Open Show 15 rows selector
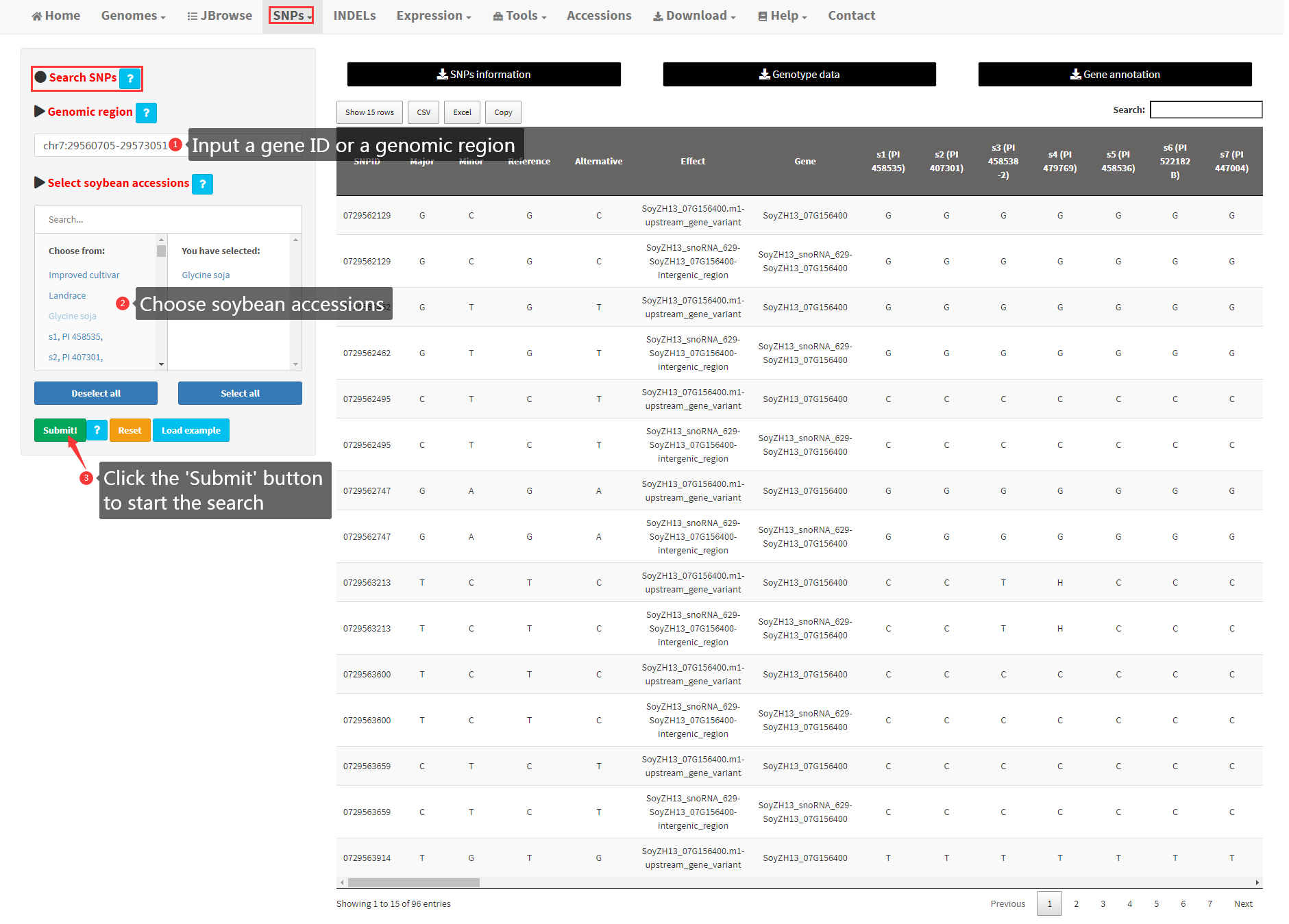Image resolution: width=1289 pixels, height=924 pixels. (369, 112)
